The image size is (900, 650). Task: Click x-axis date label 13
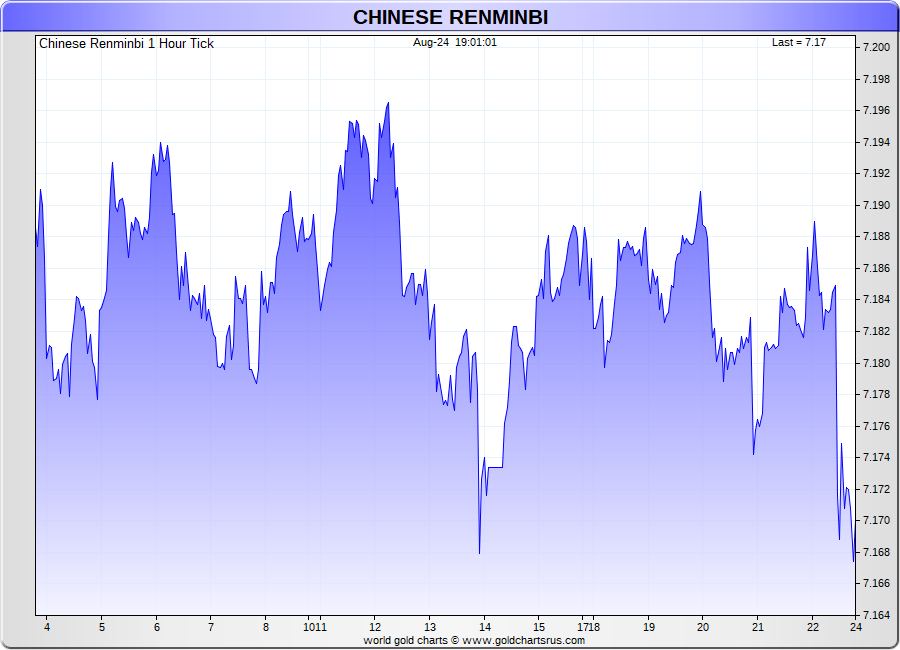(430, 627)
